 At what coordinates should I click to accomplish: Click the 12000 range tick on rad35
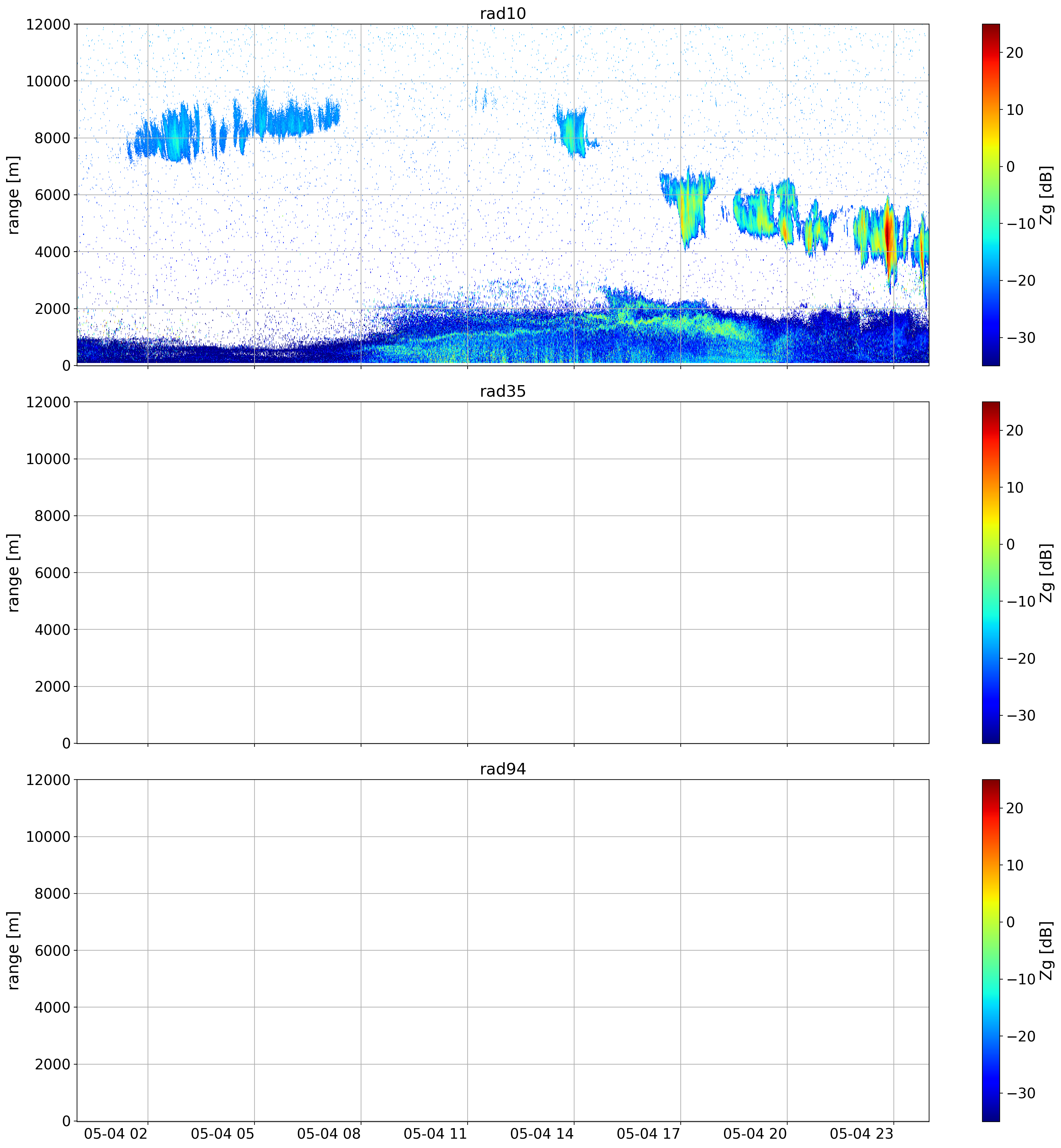(x=48, y=402)
